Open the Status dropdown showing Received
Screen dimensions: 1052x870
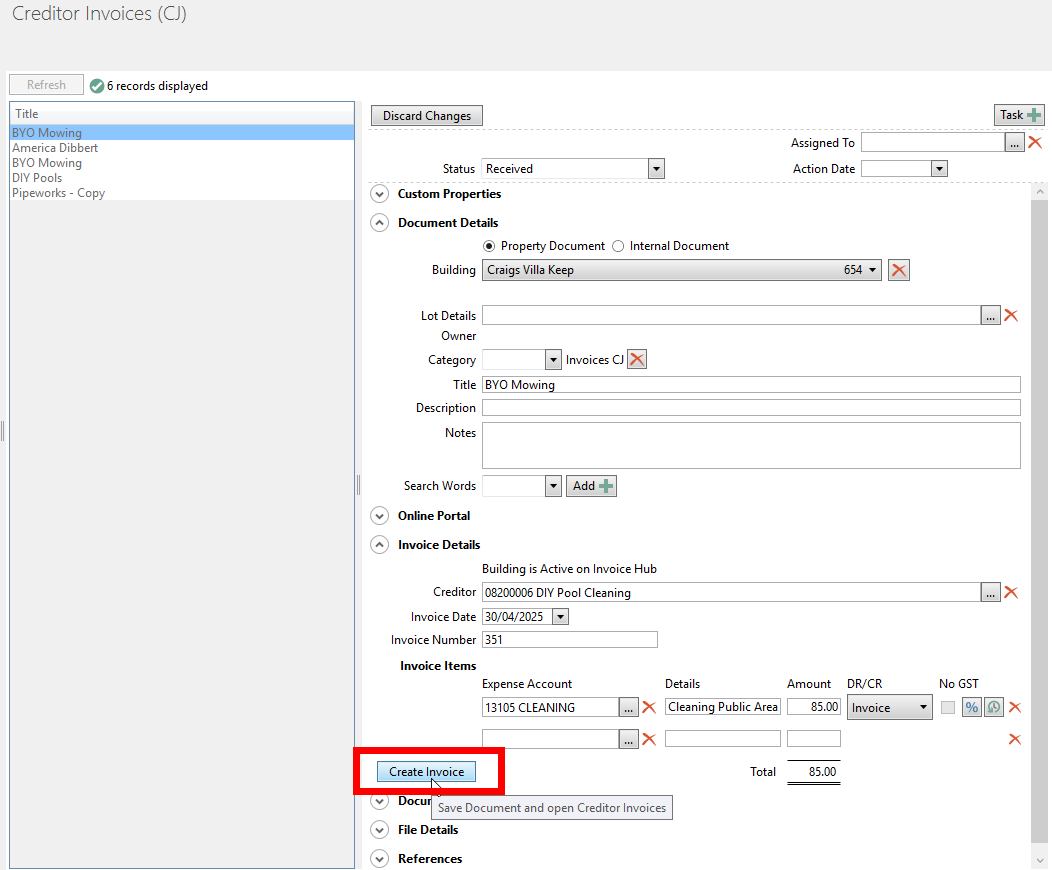point(656,169)
